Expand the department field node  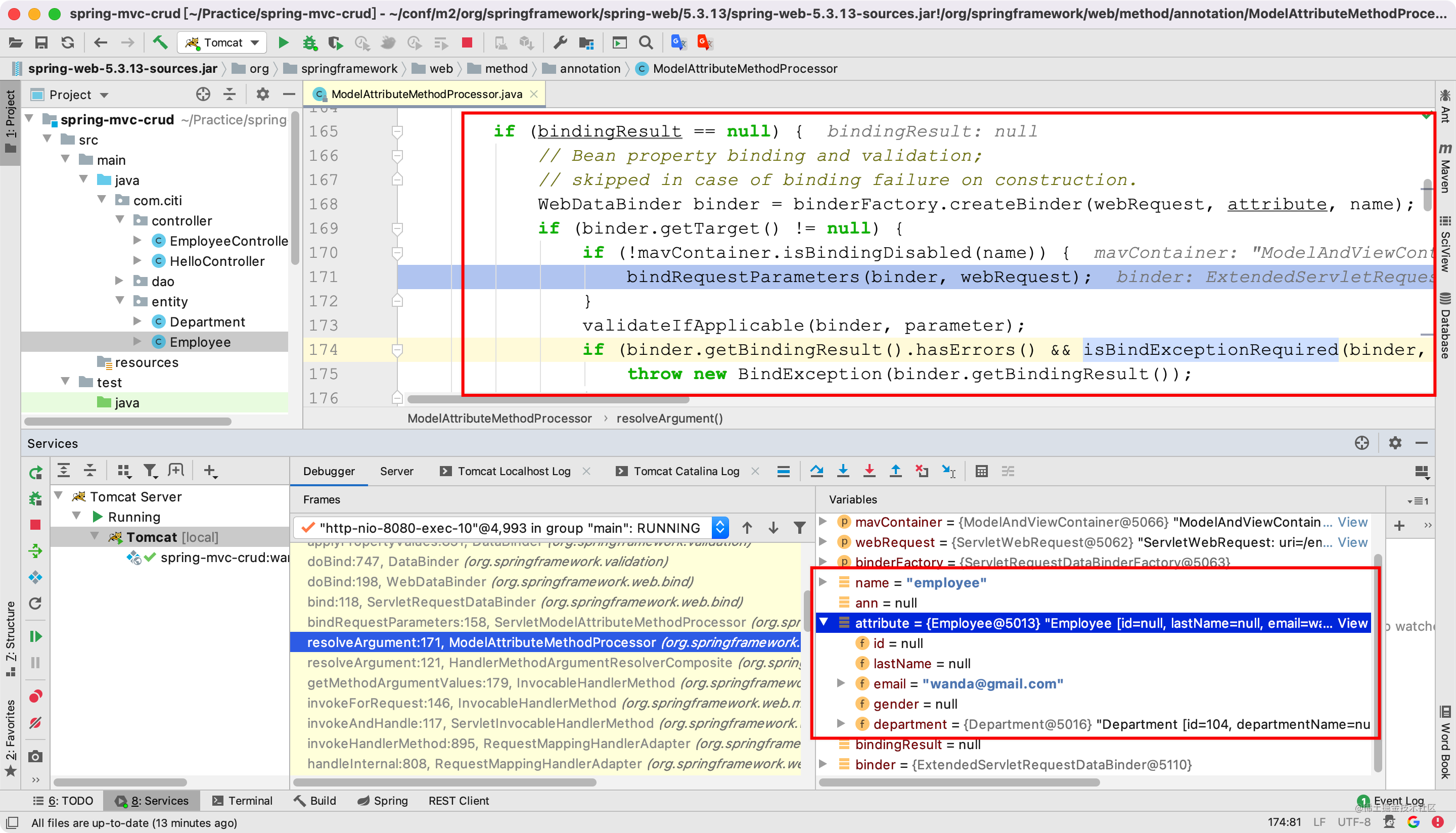[840, 724]
